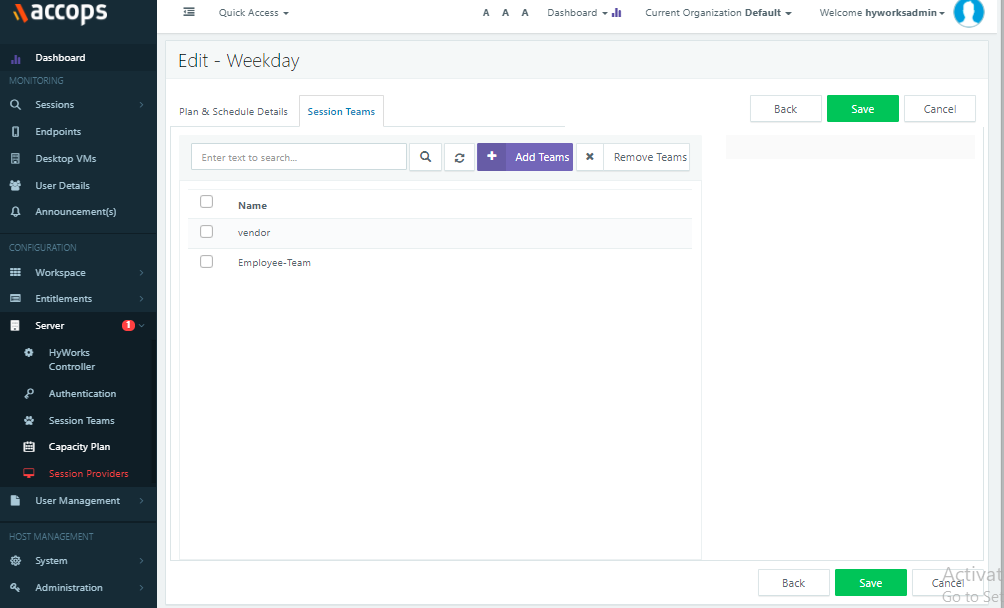
Task: Click the purple Add Teams button
Action: coord(525,157)
